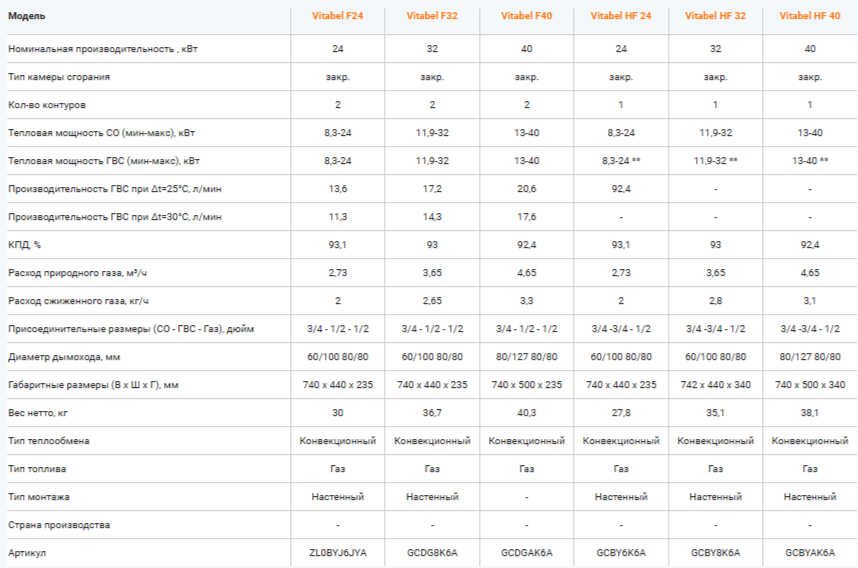This screenshot has height=568, width=858.
Task: Click the 92,4 l/min value for HF 24
Action: tap(621, 189)
